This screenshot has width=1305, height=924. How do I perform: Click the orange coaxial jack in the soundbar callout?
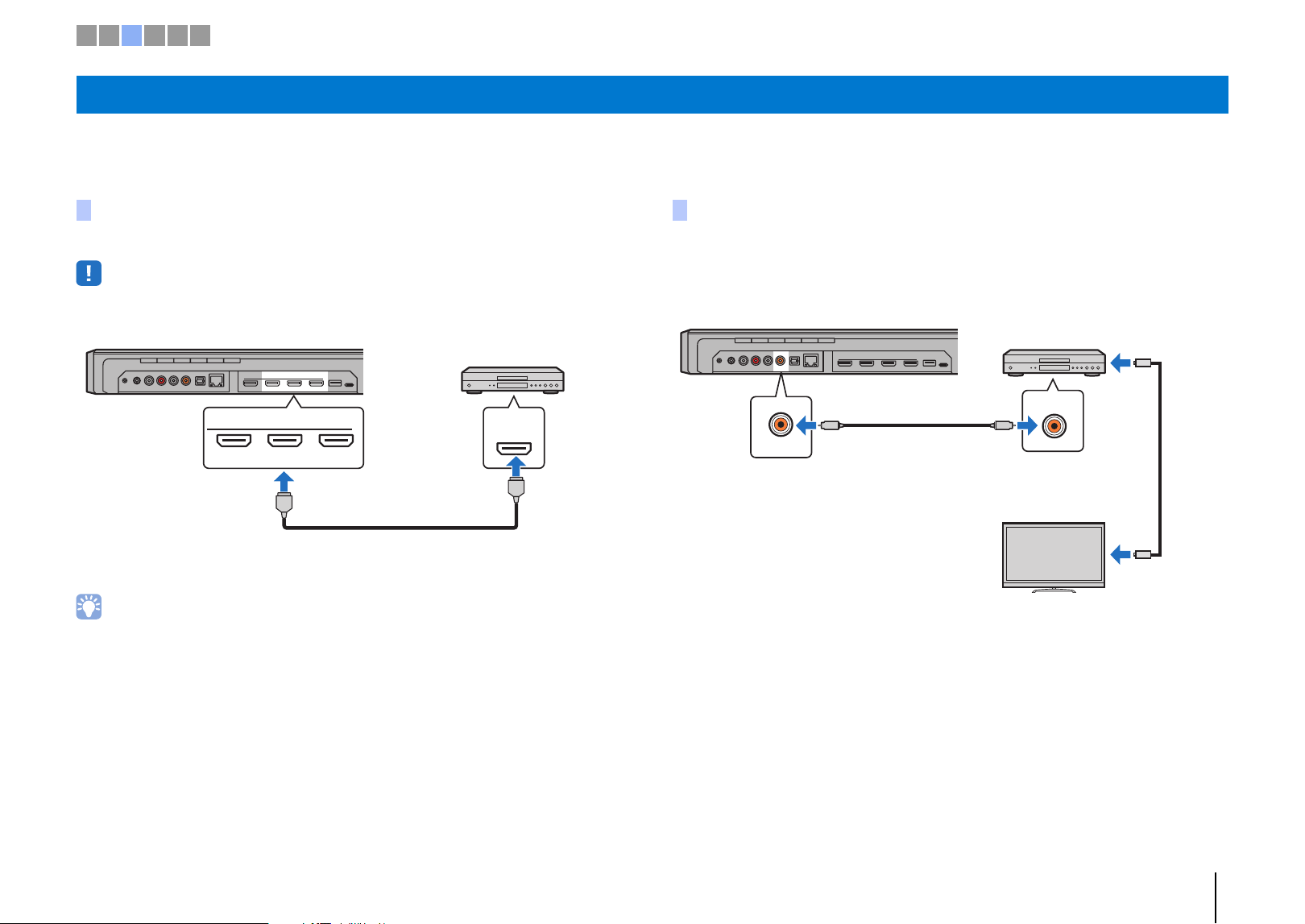(781, 425)
